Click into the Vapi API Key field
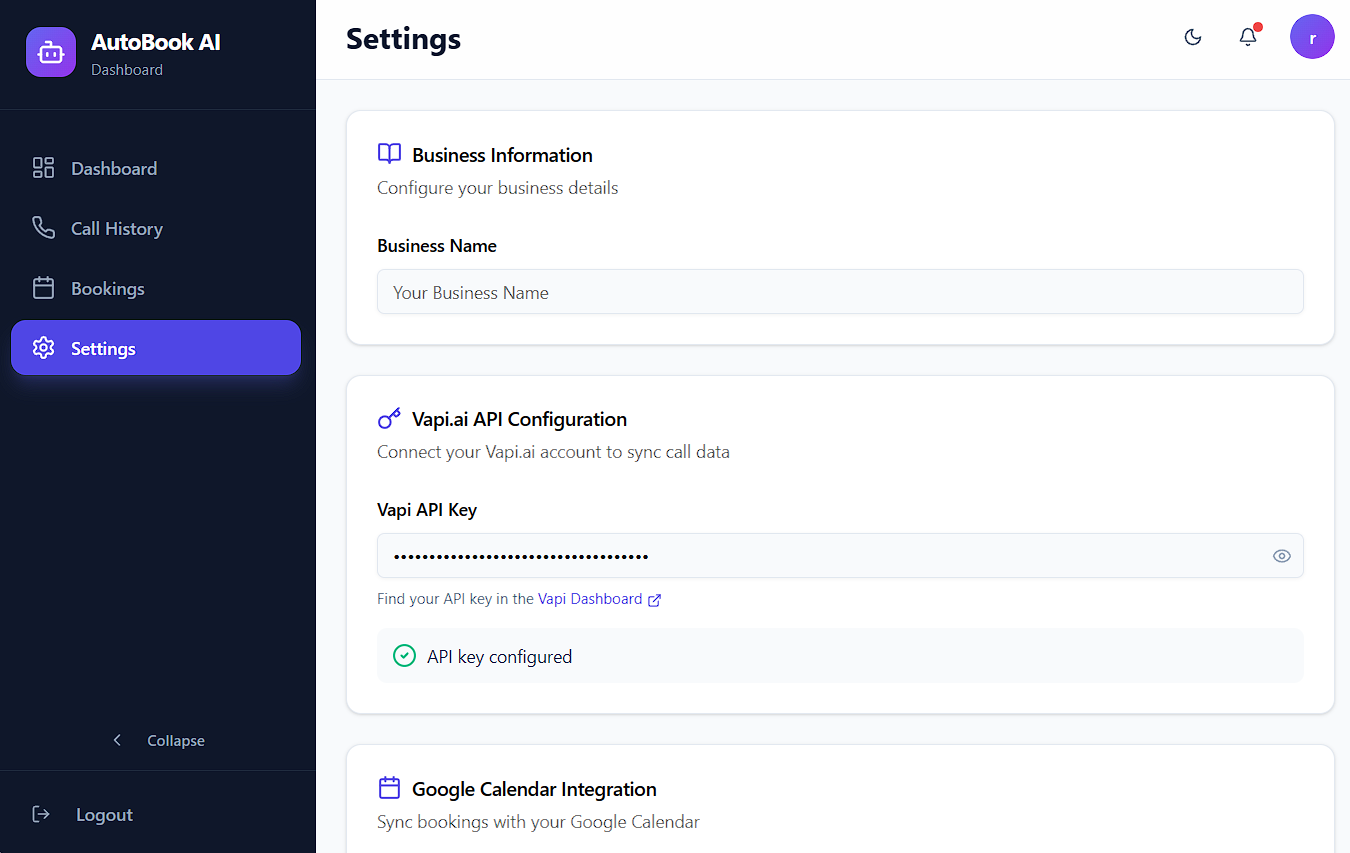The height and width of the screenshot is (853, 1350). coord(820,556)
